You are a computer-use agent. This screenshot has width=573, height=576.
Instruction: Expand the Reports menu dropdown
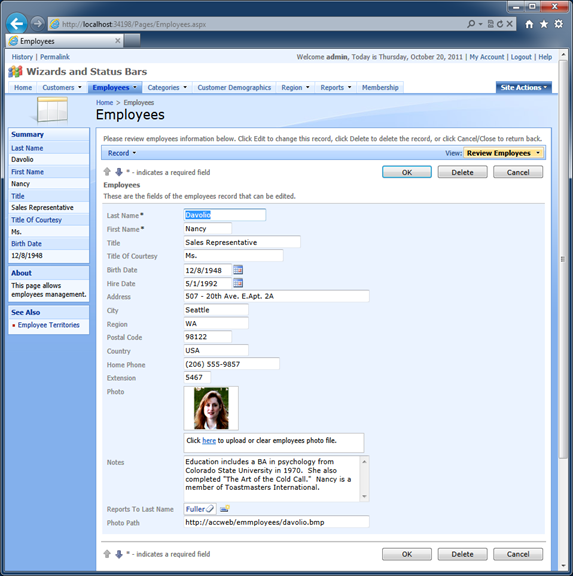(x=350, y=87)
